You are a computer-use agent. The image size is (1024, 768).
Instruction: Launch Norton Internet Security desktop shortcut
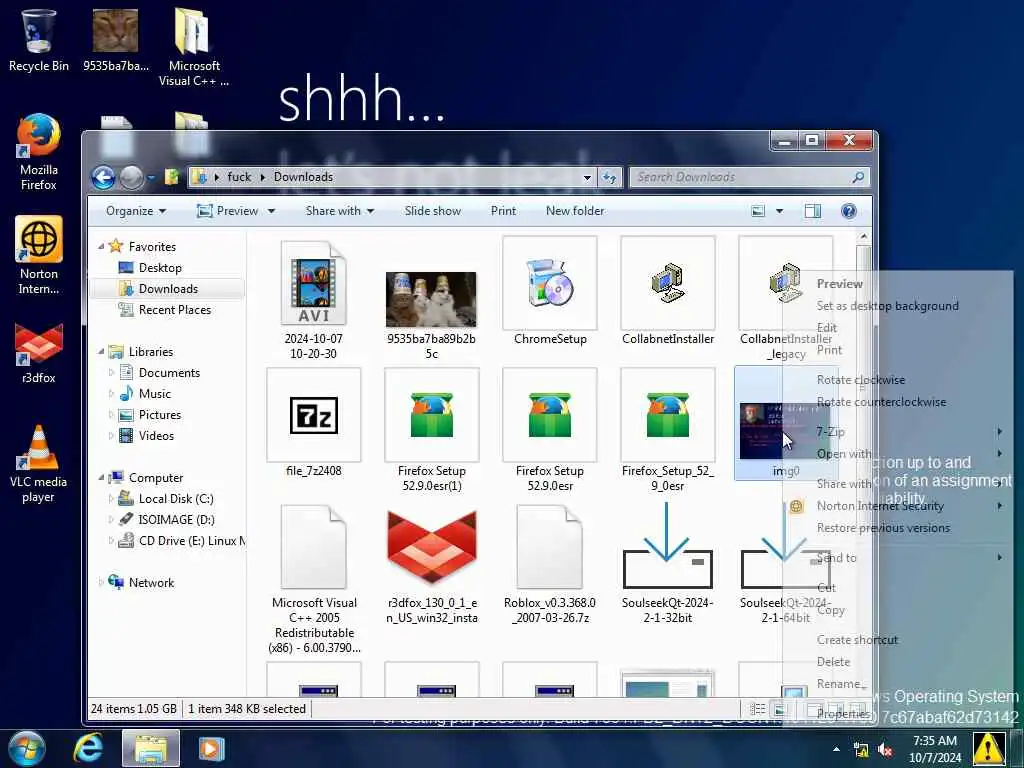click(39, 255)
